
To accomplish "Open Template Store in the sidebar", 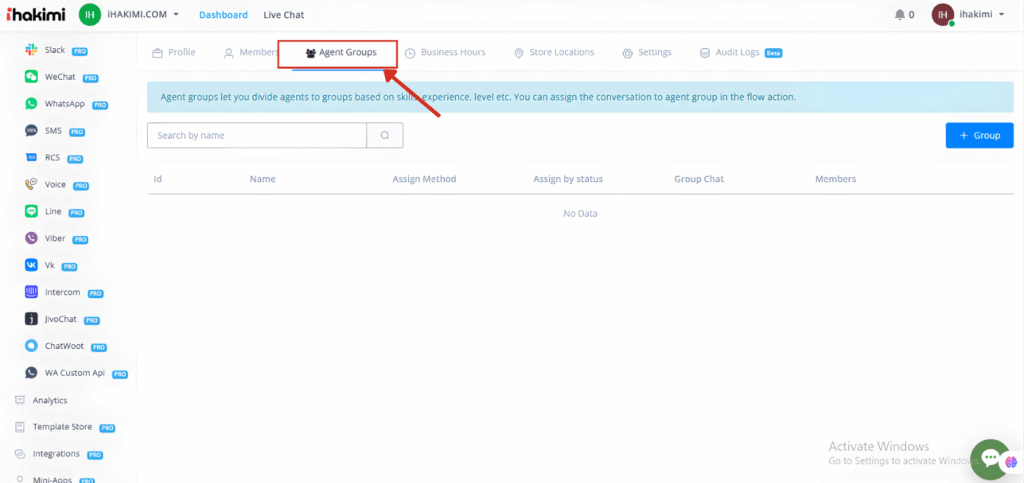I will coord(62,427).
